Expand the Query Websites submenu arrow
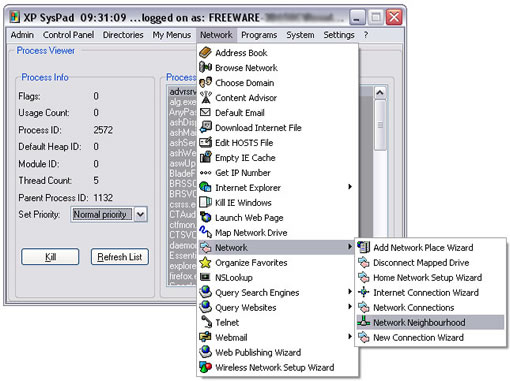 coord(350,306)
